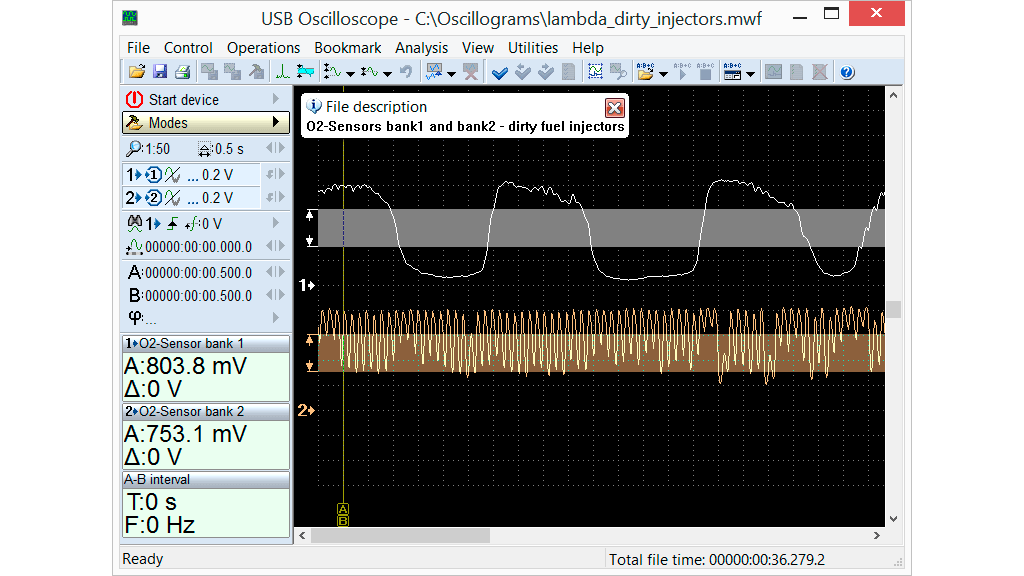Click cursor A time value 00000:00:00.500.0
This screenshot has height=576, width=1024.
point(198,272)
